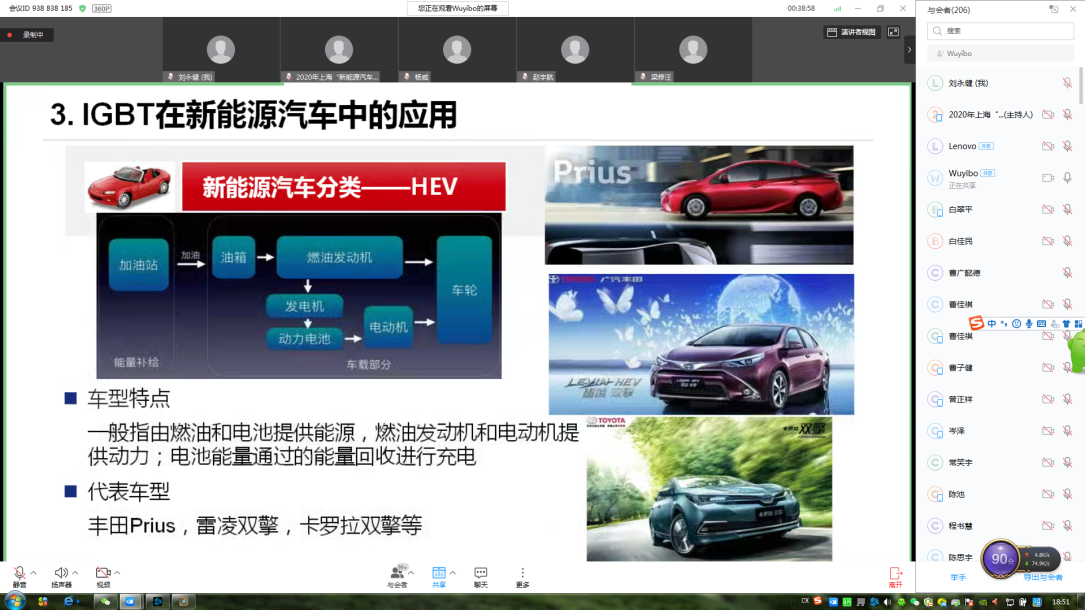Switch to speaker view (演讲者视图)
The image size is (1085, 610).
[x=851, y=32]
